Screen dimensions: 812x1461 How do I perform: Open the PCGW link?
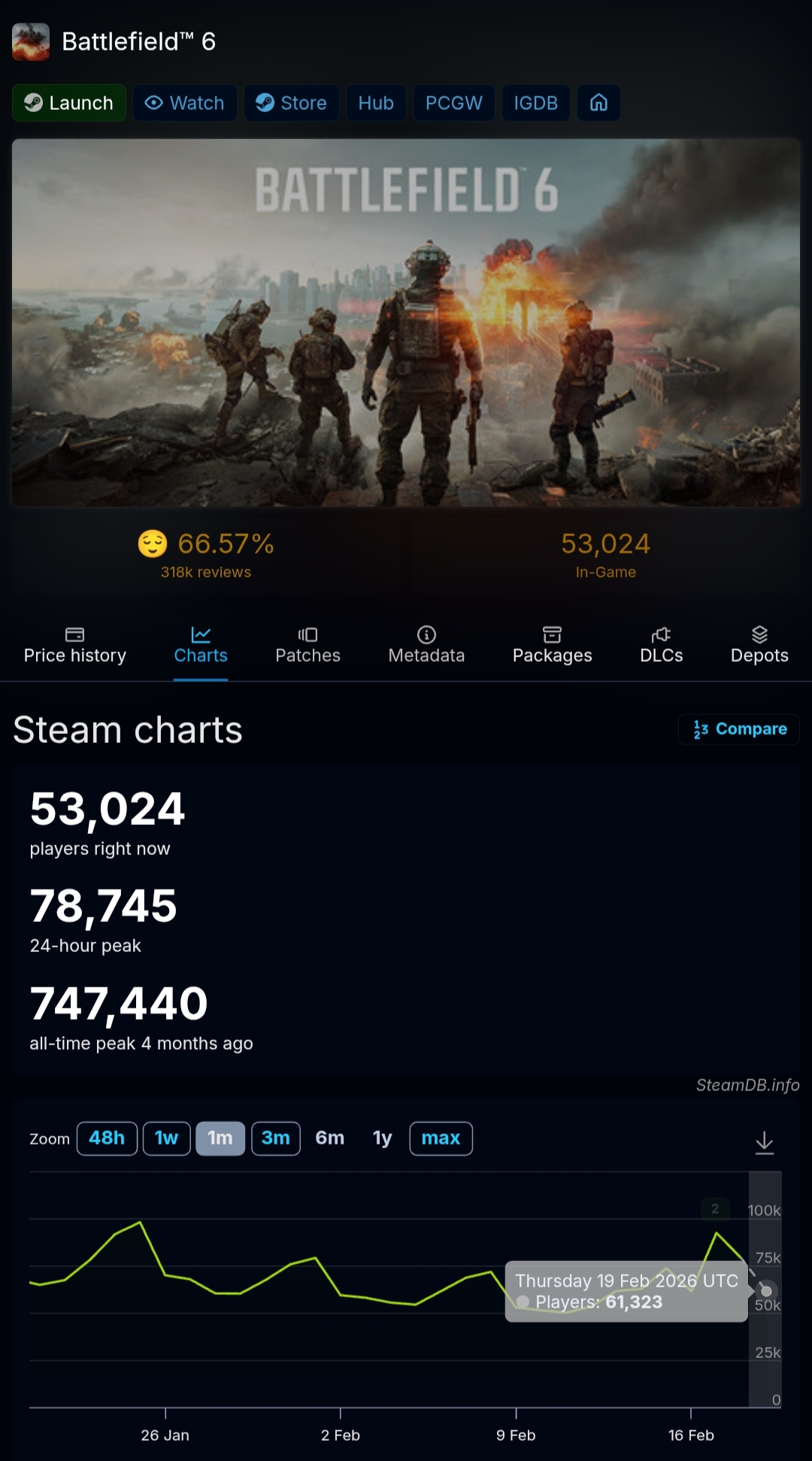pos(453,103)
